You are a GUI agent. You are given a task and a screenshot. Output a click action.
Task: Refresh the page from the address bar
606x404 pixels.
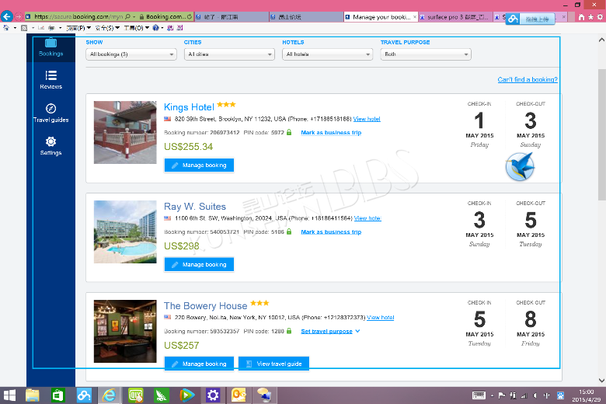[x=189, y=17]
